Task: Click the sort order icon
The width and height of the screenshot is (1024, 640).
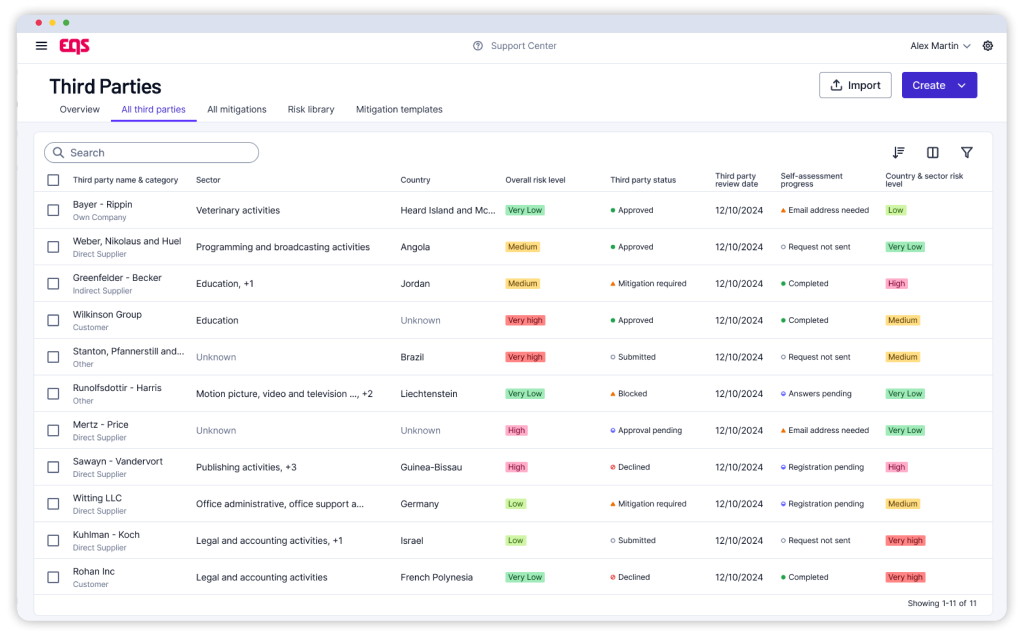Action: (898, 153)
